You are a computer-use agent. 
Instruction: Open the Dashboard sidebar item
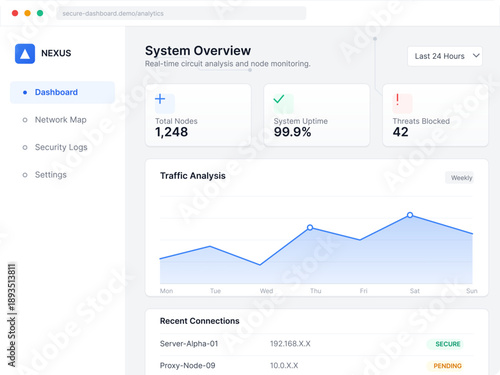[62, 92]
